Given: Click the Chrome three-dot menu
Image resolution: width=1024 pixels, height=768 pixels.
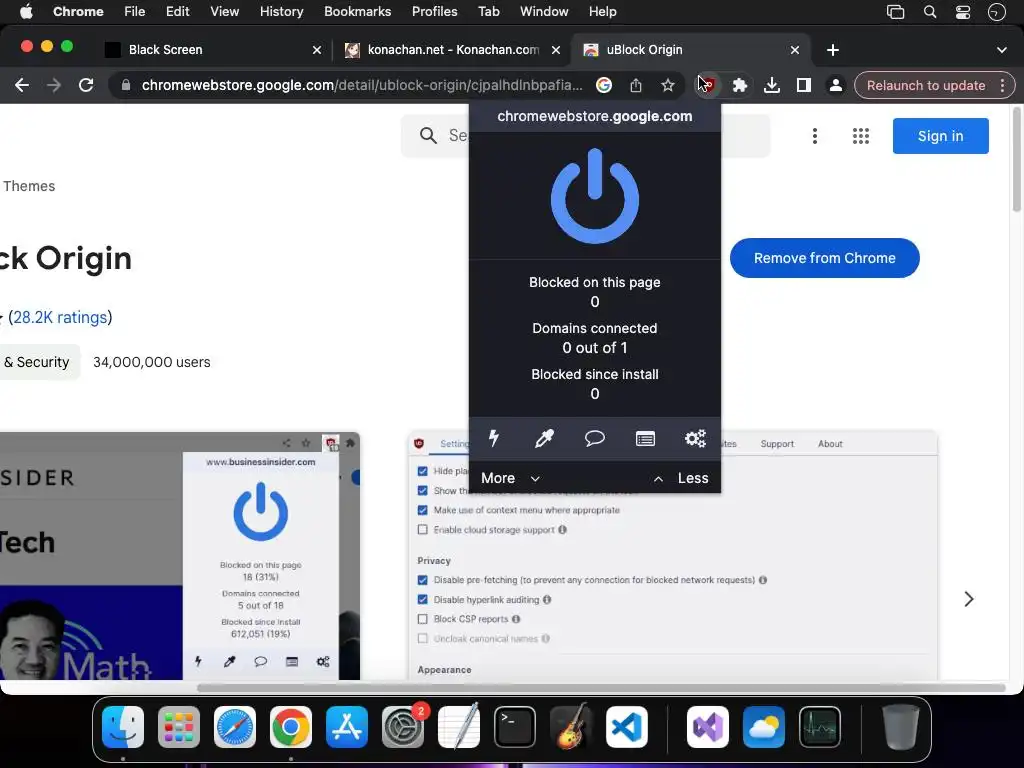Looking at the screenshot, I should tap(1002, 85).
